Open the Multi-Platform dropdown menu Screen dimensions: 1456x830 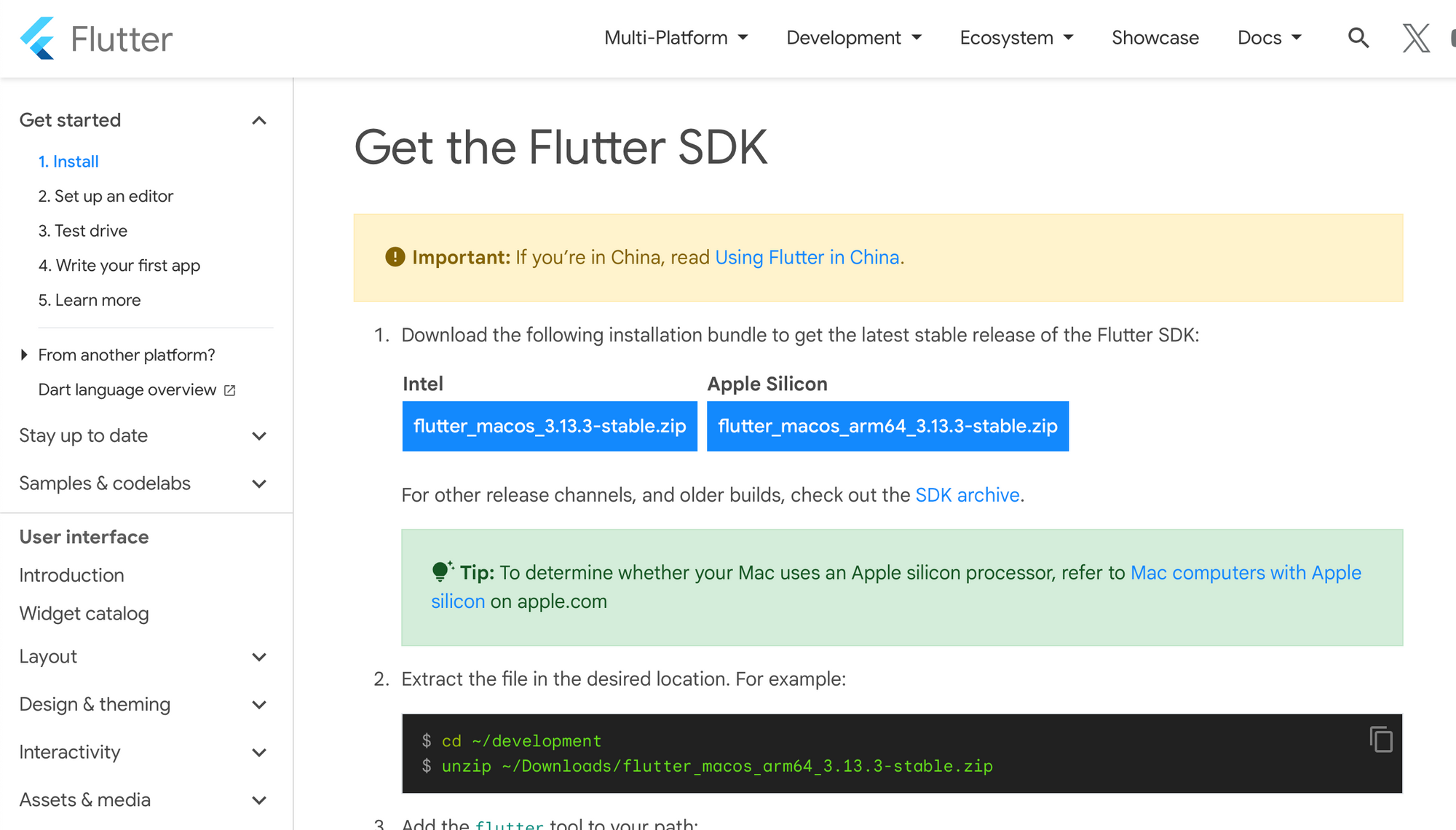pyautogui.click(x=676, y=38)
